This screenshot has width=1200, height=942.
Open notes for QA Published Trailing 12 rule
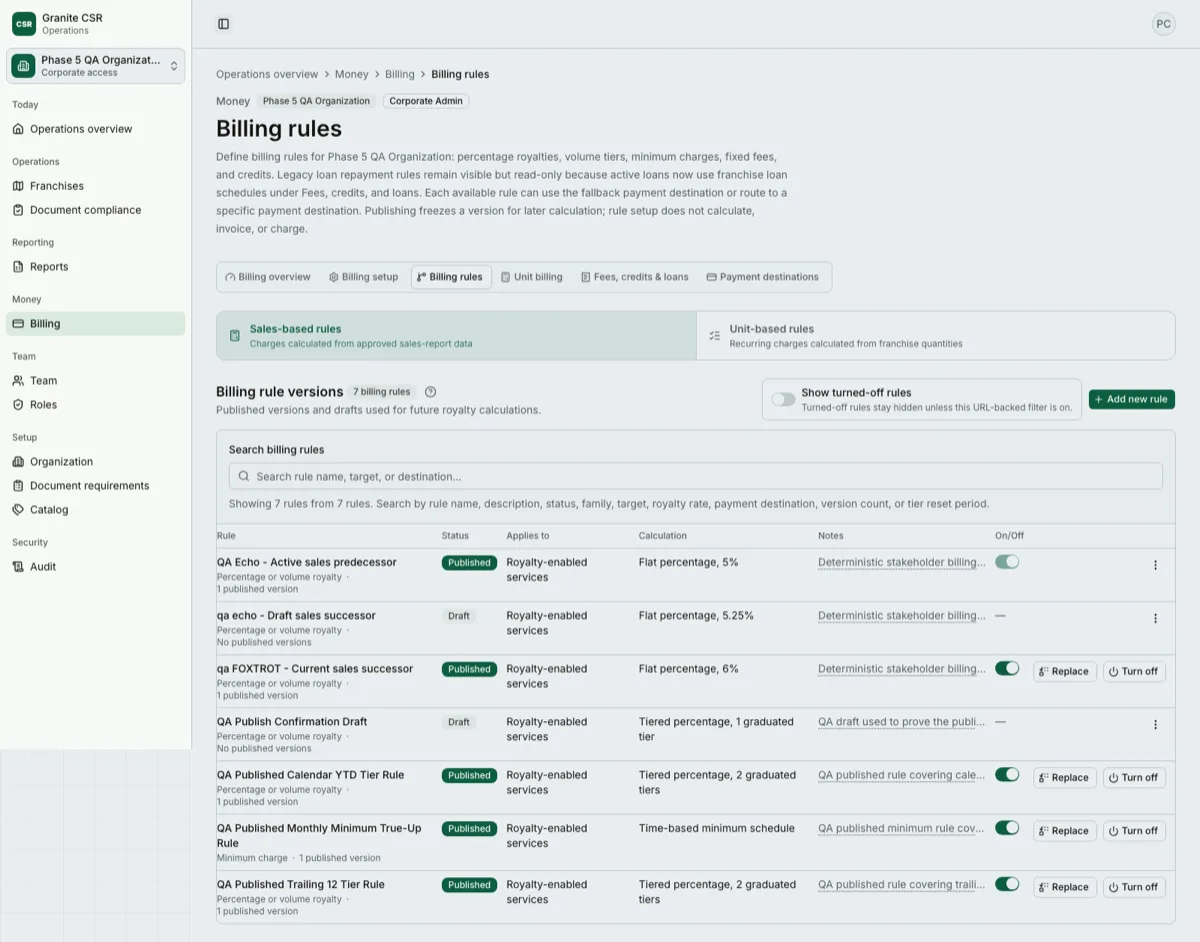[x=902, y=884]
